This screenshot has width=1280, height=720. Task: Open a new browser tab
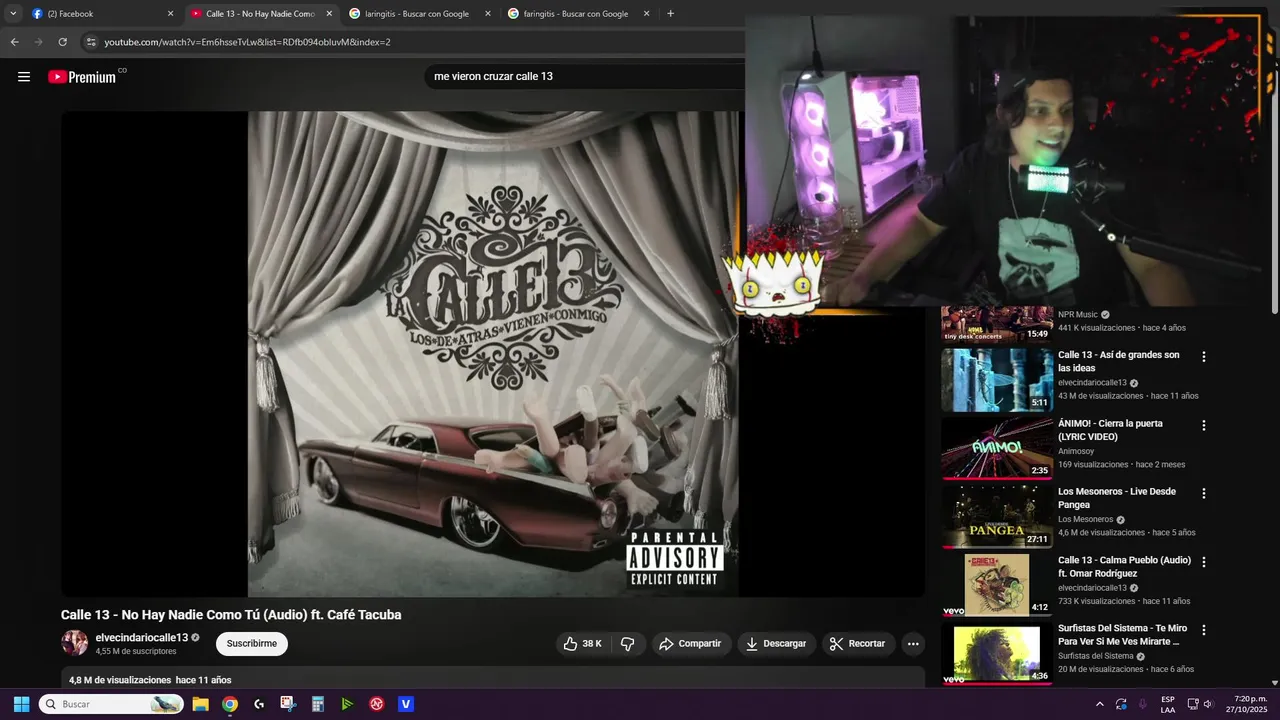(x=670, y=14)
